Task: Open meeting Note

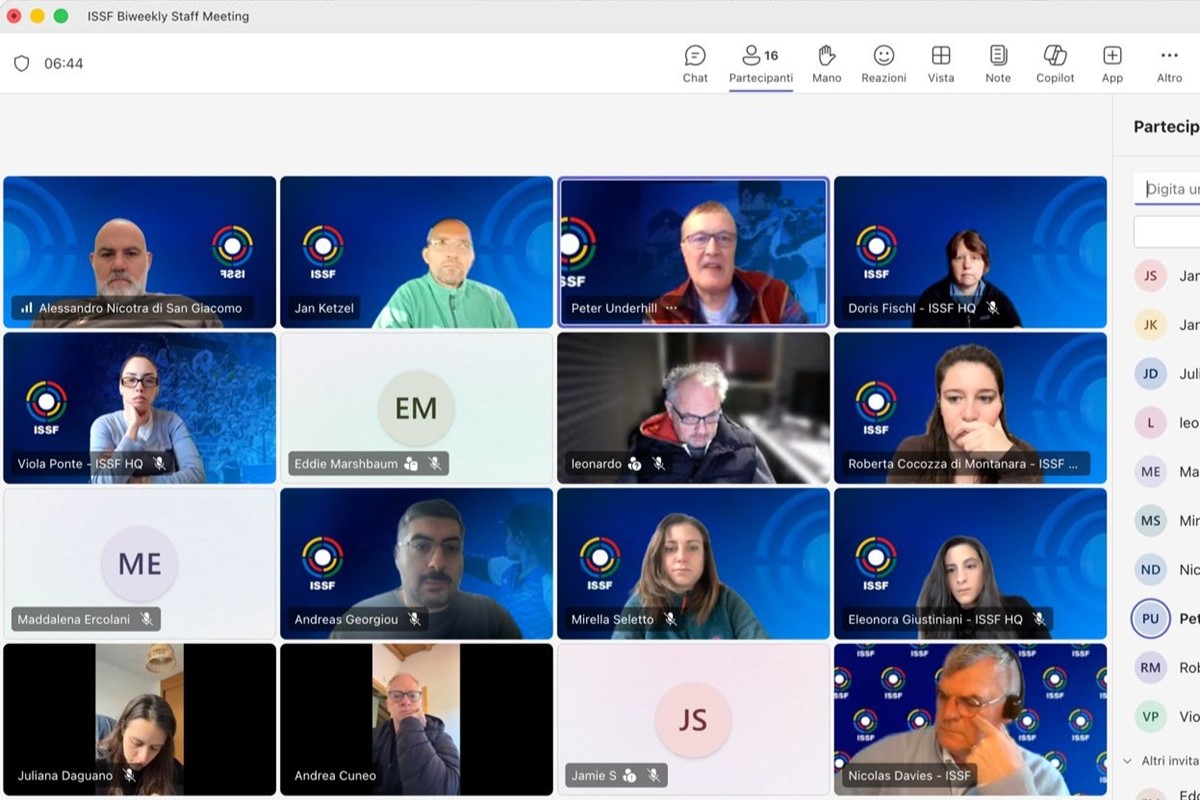Action: click(x=997, y=64)
